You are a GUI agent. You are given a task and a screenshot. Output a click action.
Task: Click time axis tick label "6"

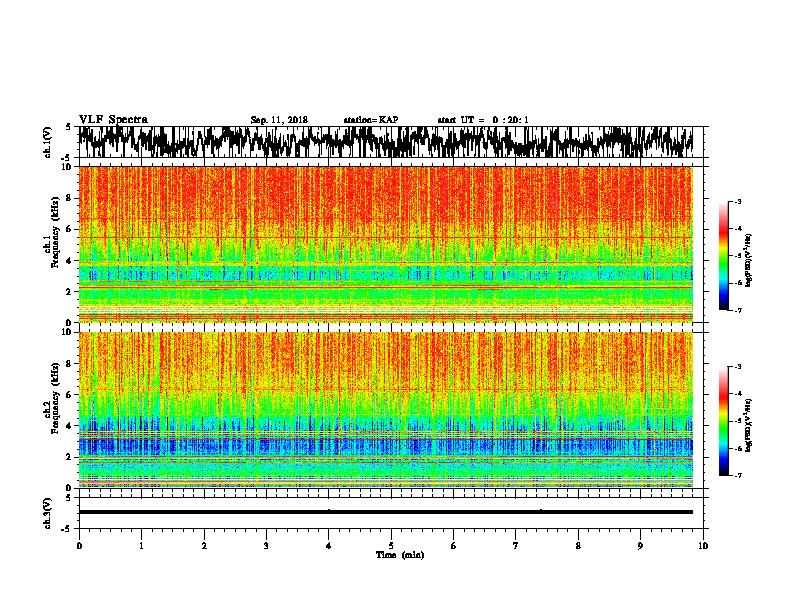click(x=454, y=546)
